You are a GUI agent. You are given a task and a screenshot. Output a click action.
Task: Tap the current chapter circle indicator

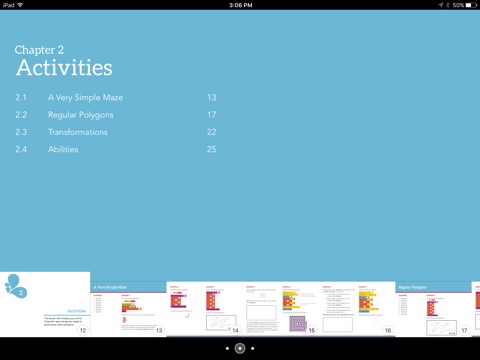pyautogui.click(x=240, y=348)
